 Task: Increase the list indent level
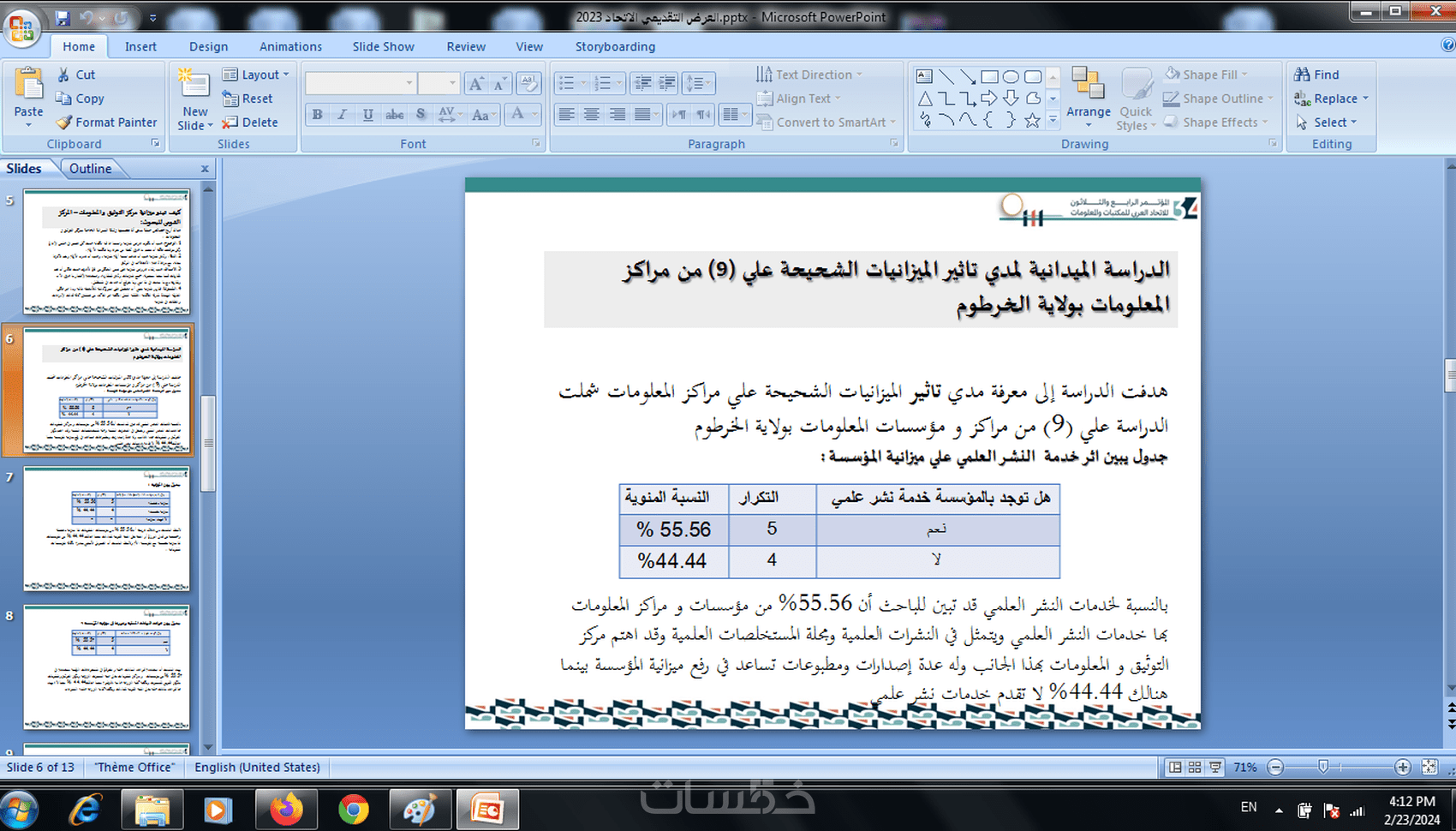coord(666,83)
